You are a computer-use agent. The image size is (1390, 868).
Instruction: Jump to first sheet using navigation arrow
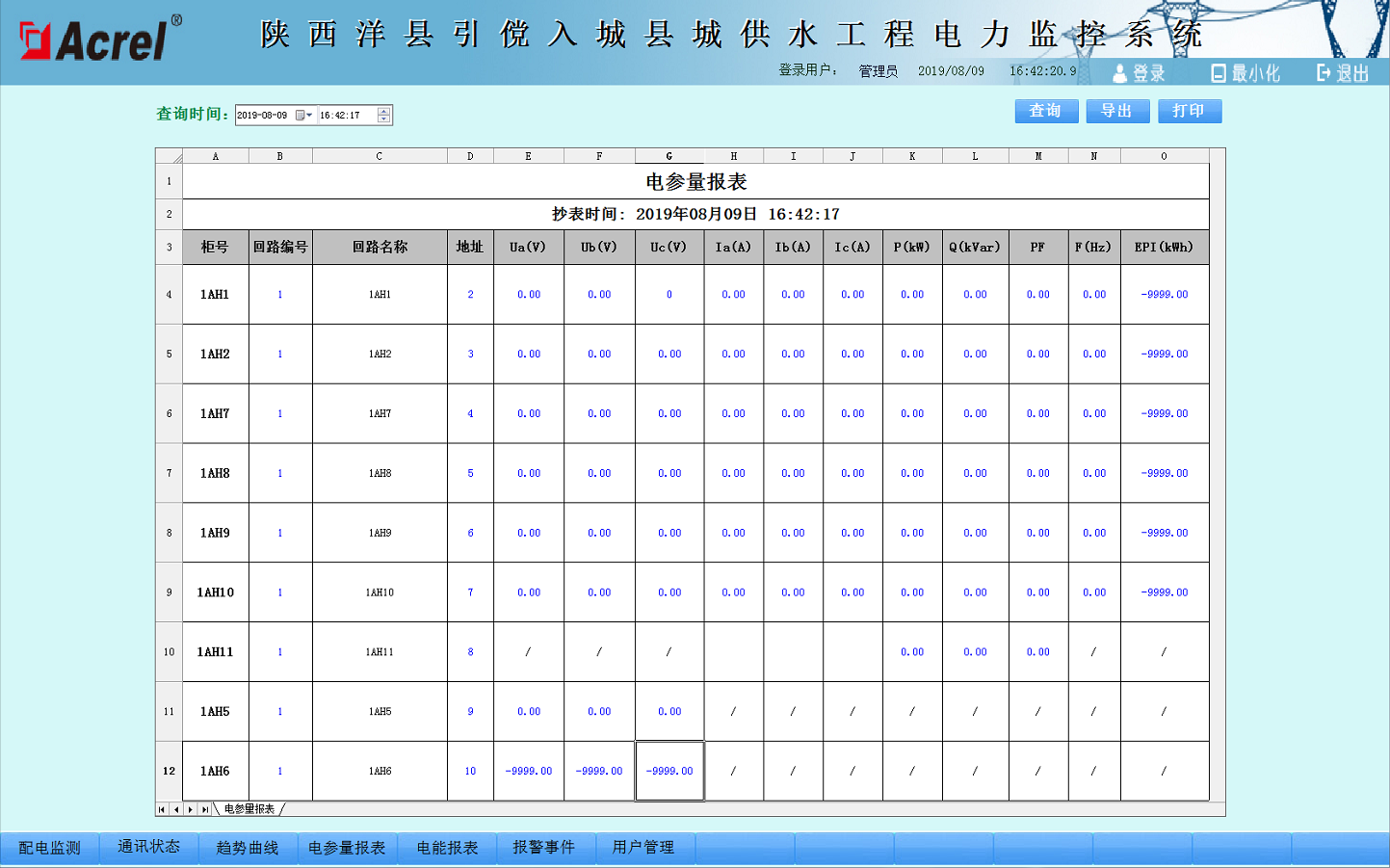pyautogui.click(x=162, y=809)
